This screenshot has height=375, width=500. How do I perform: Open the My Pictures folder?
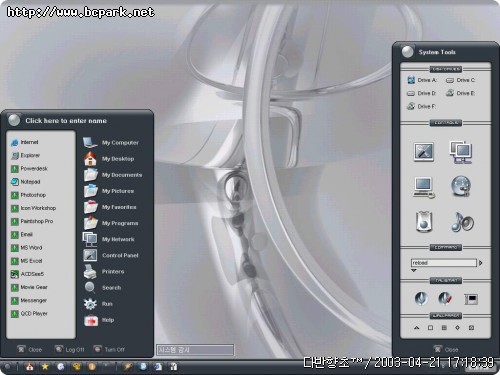pyautogui.click(x=109, y=191)
